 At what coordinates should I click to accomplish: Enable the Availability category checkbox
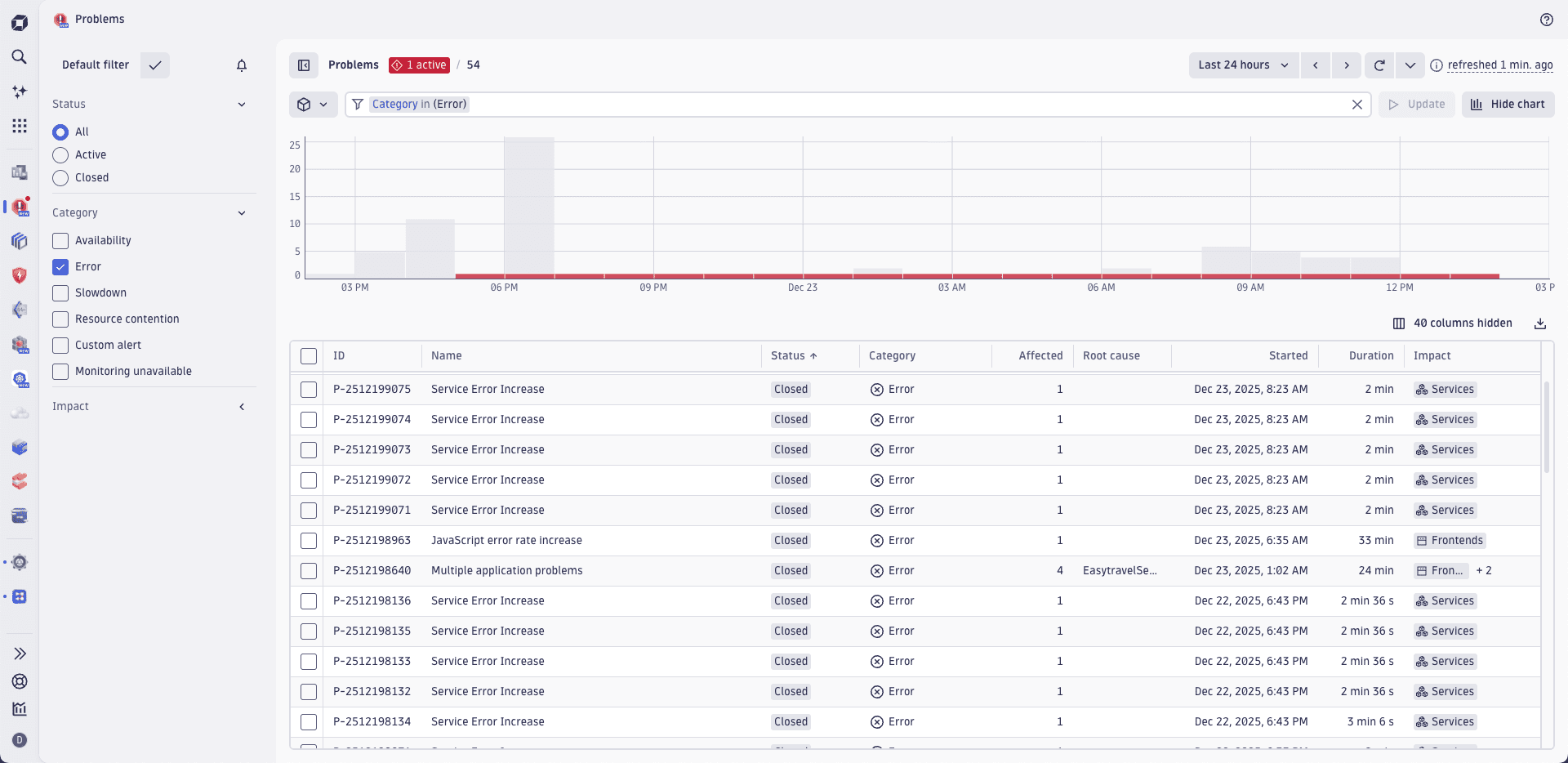(x=60, y=241)
